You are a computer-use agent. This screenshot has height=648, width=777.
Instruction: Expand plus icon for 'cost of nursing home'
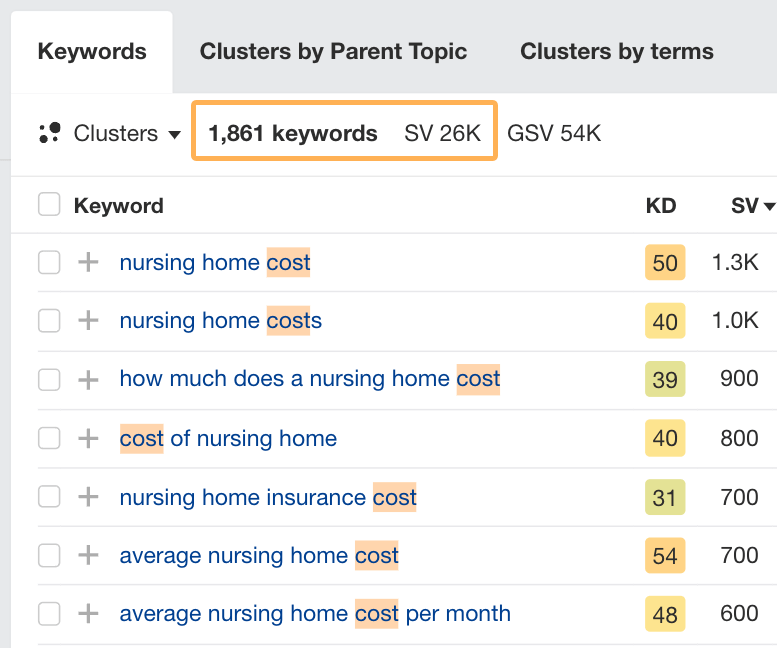89,438
